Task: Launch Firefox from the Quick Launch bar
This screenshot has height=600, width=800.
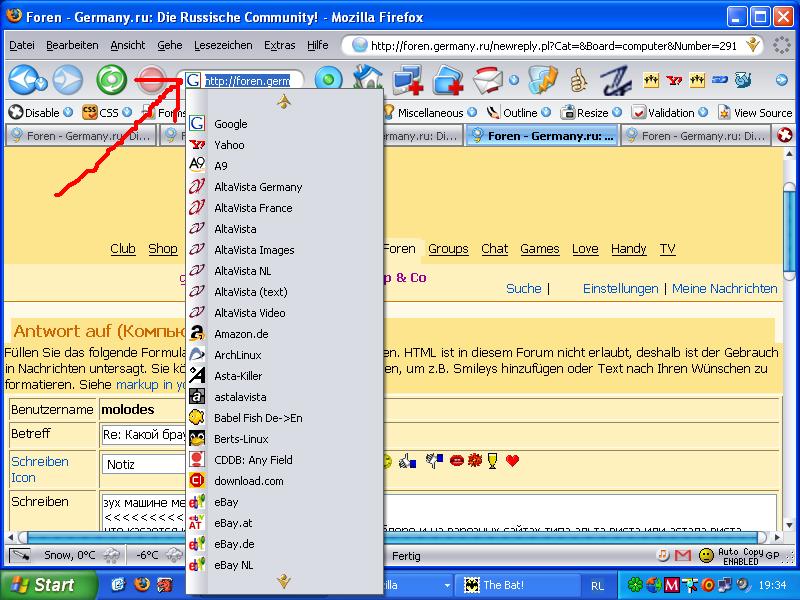Action: tap(141, 585)
